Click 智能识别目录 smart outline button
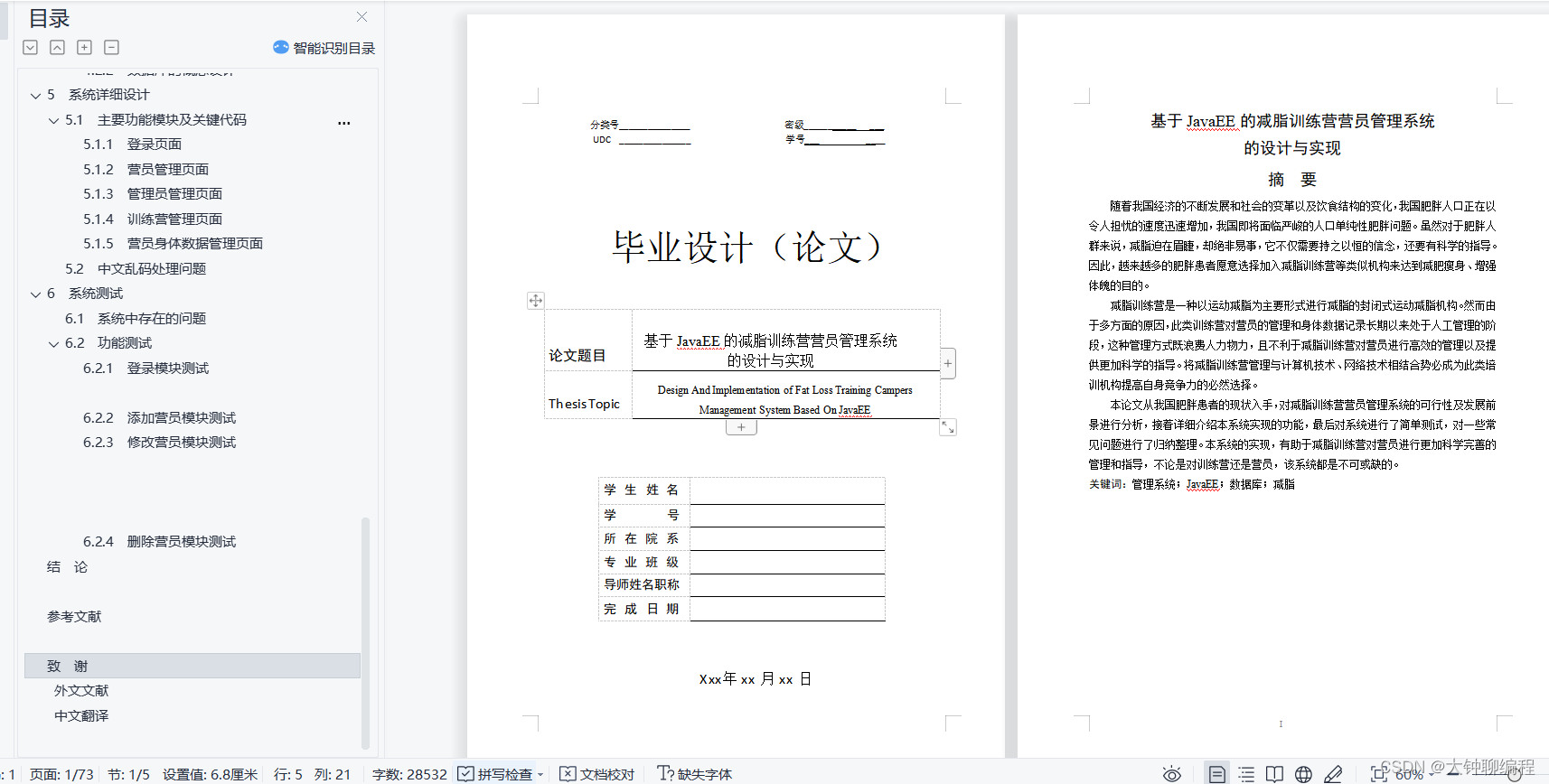This screenshot has height=784, width=1549. click(x=324, y=48)
